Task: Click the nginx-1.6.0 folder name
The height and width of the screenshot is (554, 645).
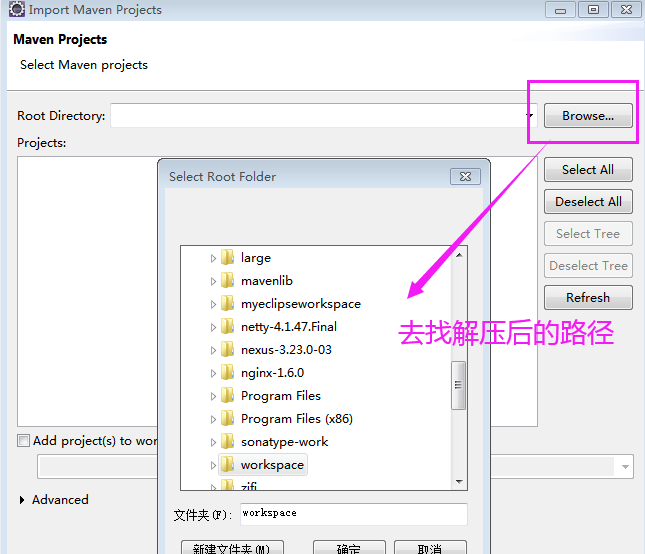Action: (272, 373)
